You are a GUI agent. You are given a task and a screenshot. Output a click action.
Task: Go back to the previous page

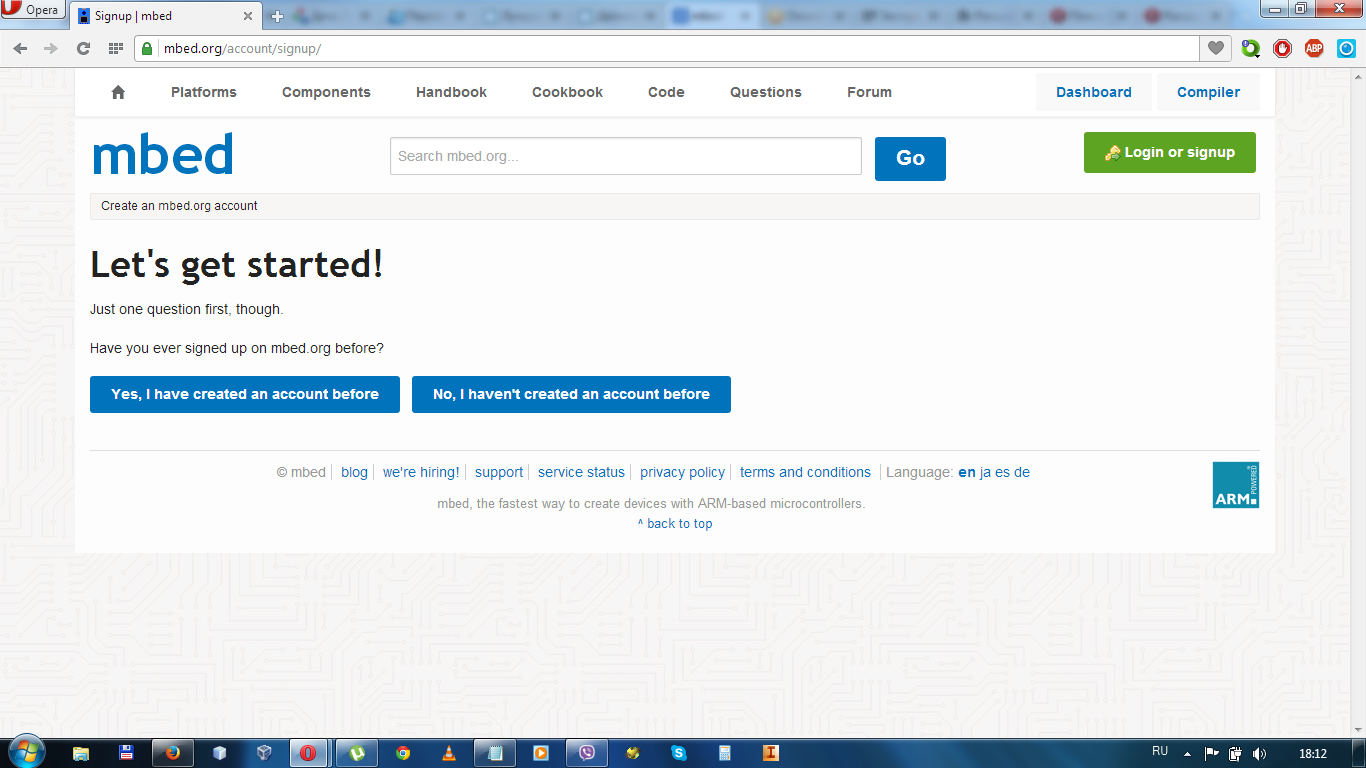pos(21,48)
